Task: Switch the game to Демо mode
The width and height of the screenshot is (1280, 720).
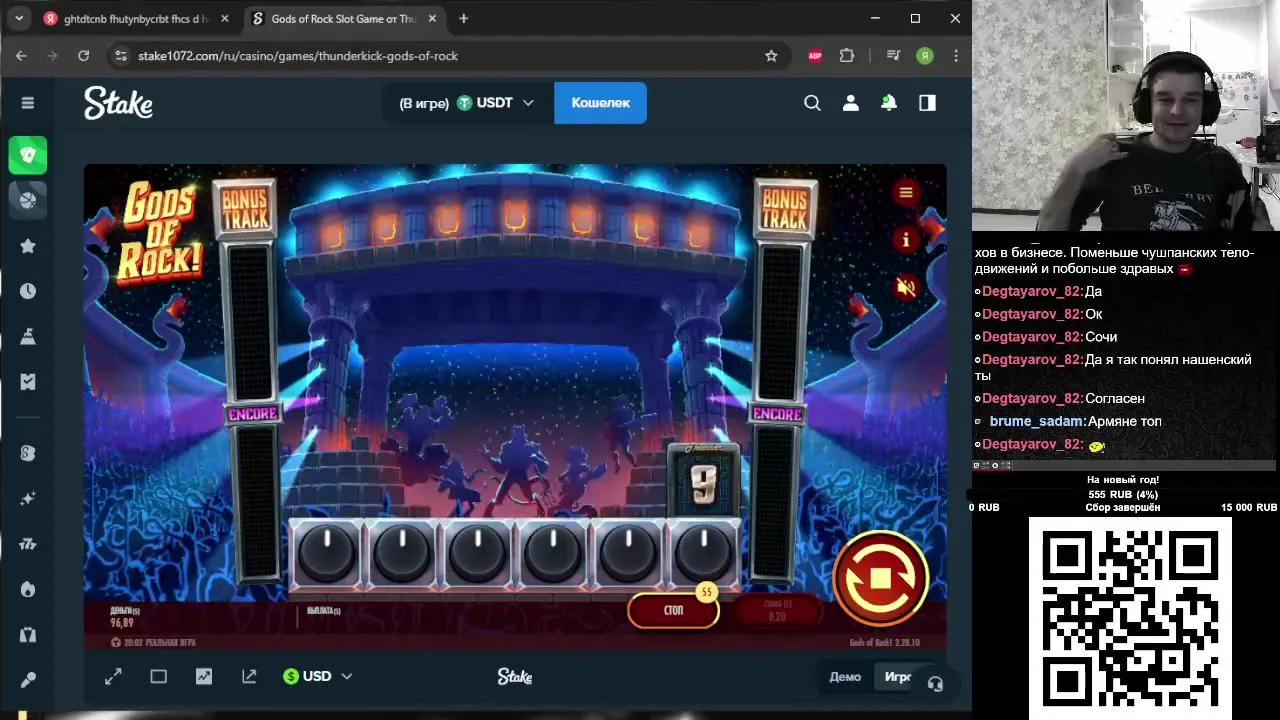Action: click(845, 677)
